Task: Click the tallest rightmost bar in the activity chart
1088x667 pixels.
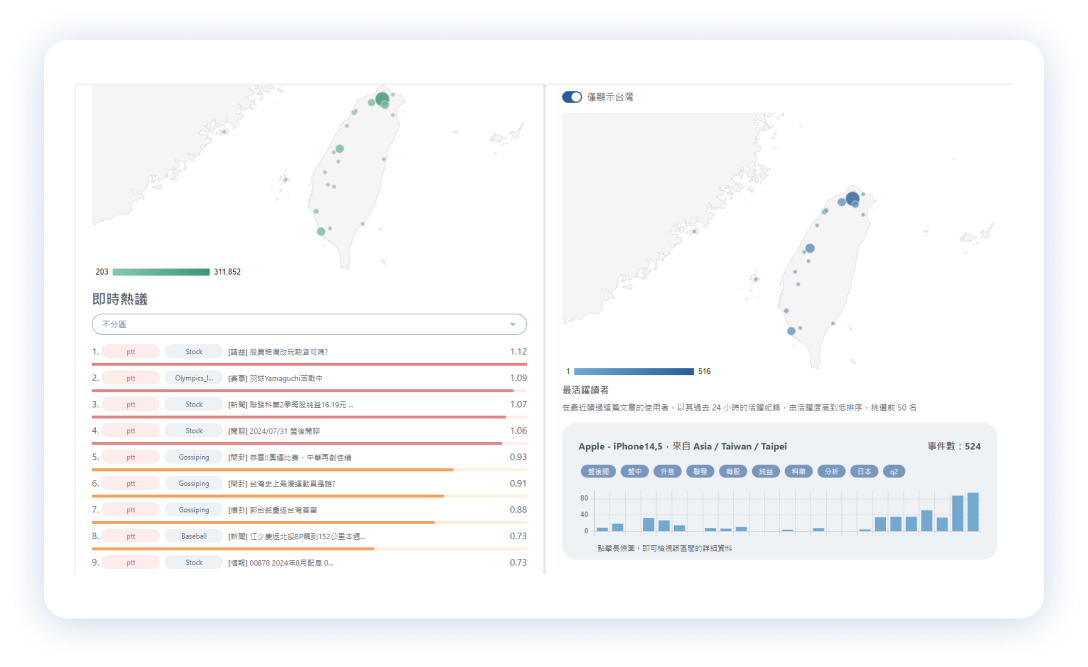Action: (x=973, y=512)
